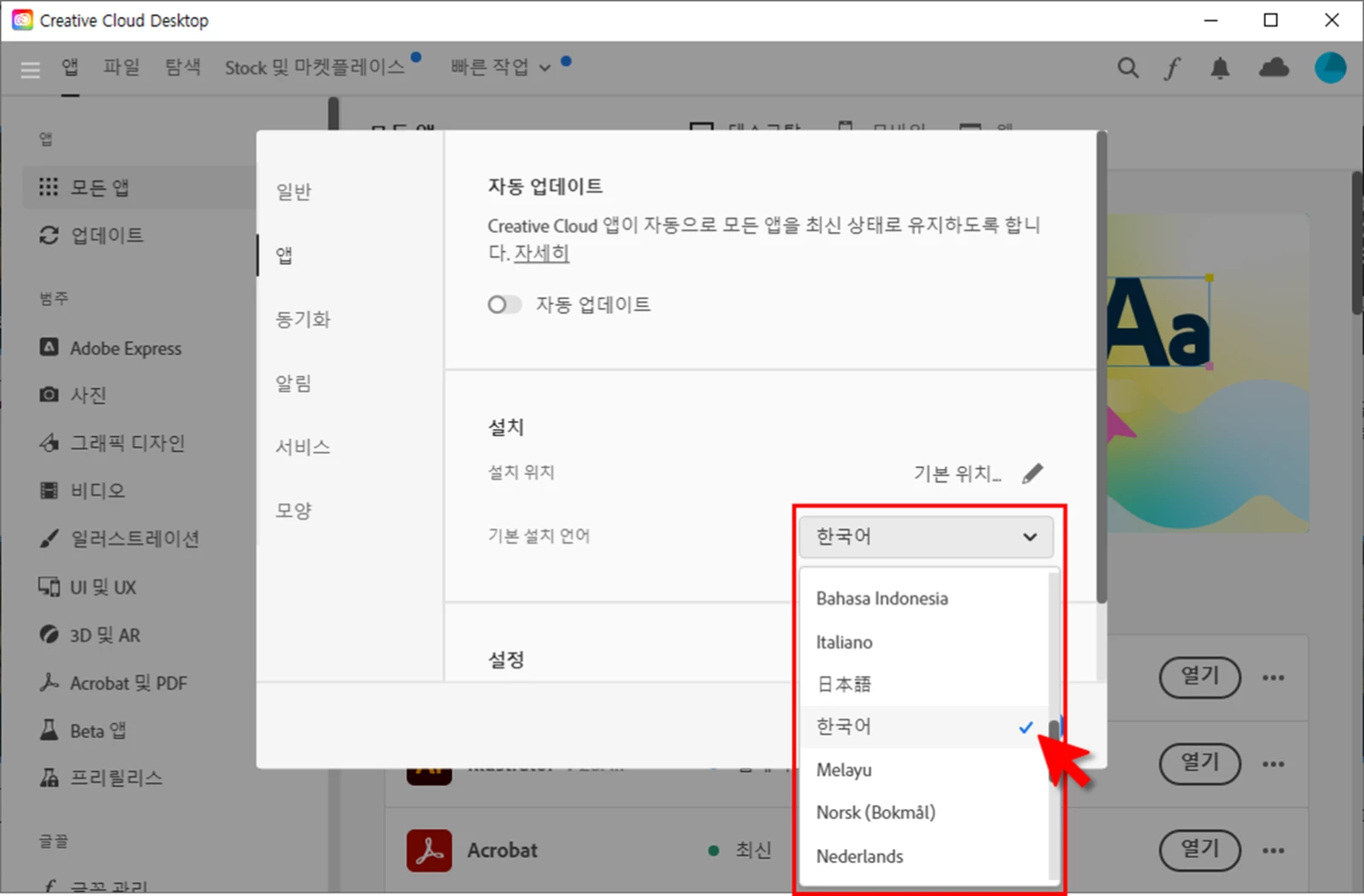The width and height of the screenshot is (1364, 896).
Task: Click the language list scrollbar thumb
Action: pyautogui.click(x=1055, y=731)
